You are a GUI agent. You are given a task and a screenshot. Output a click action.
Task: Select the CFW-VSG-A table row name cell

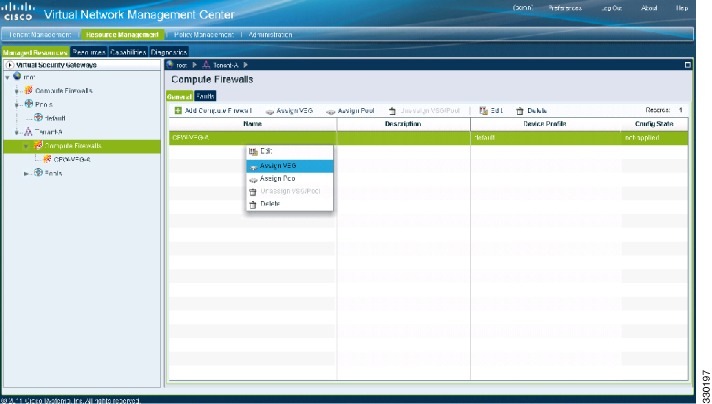tap(252, 138)
